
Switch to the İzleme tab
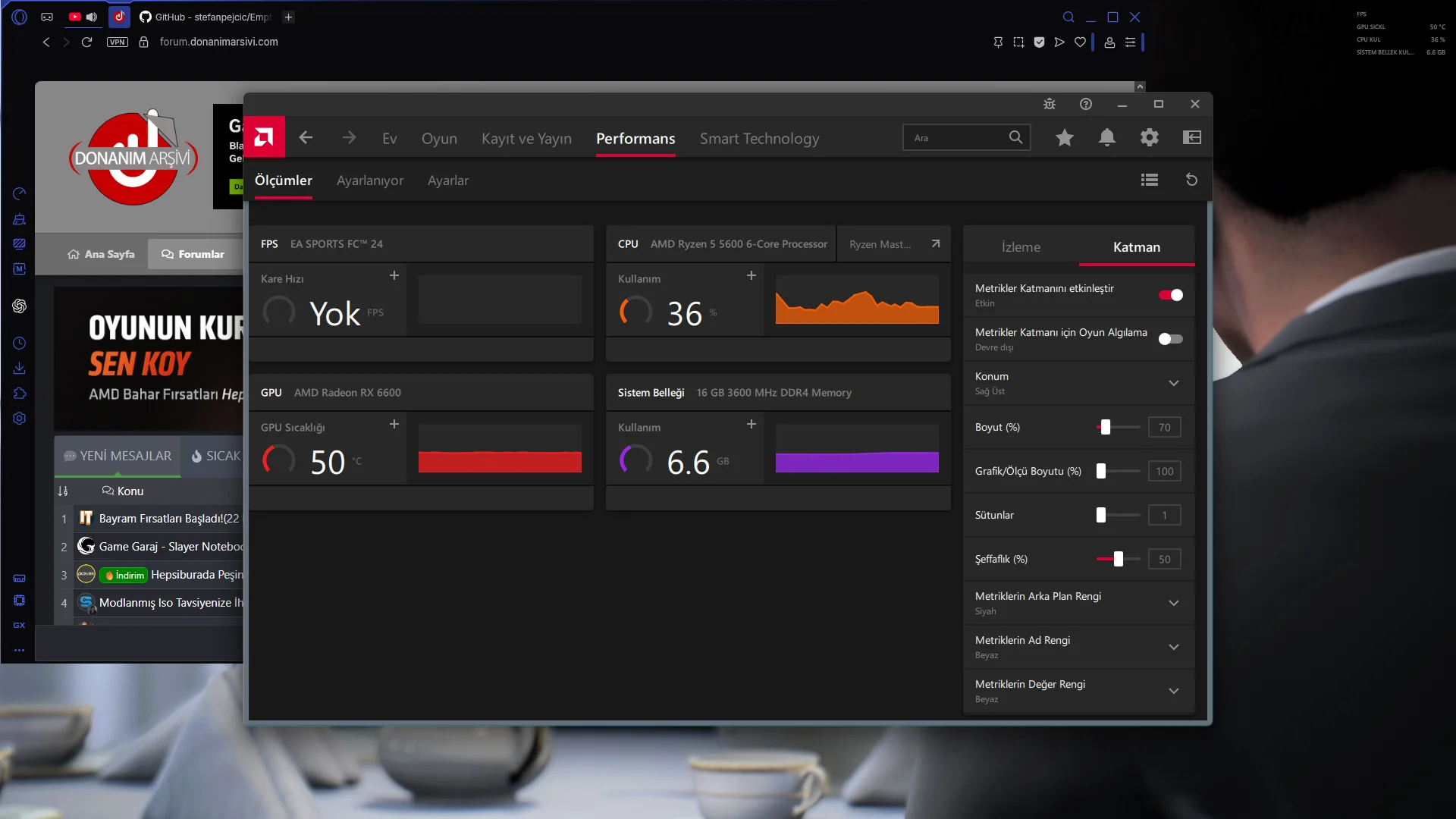pyautogui.click(x=1021, y=247)
